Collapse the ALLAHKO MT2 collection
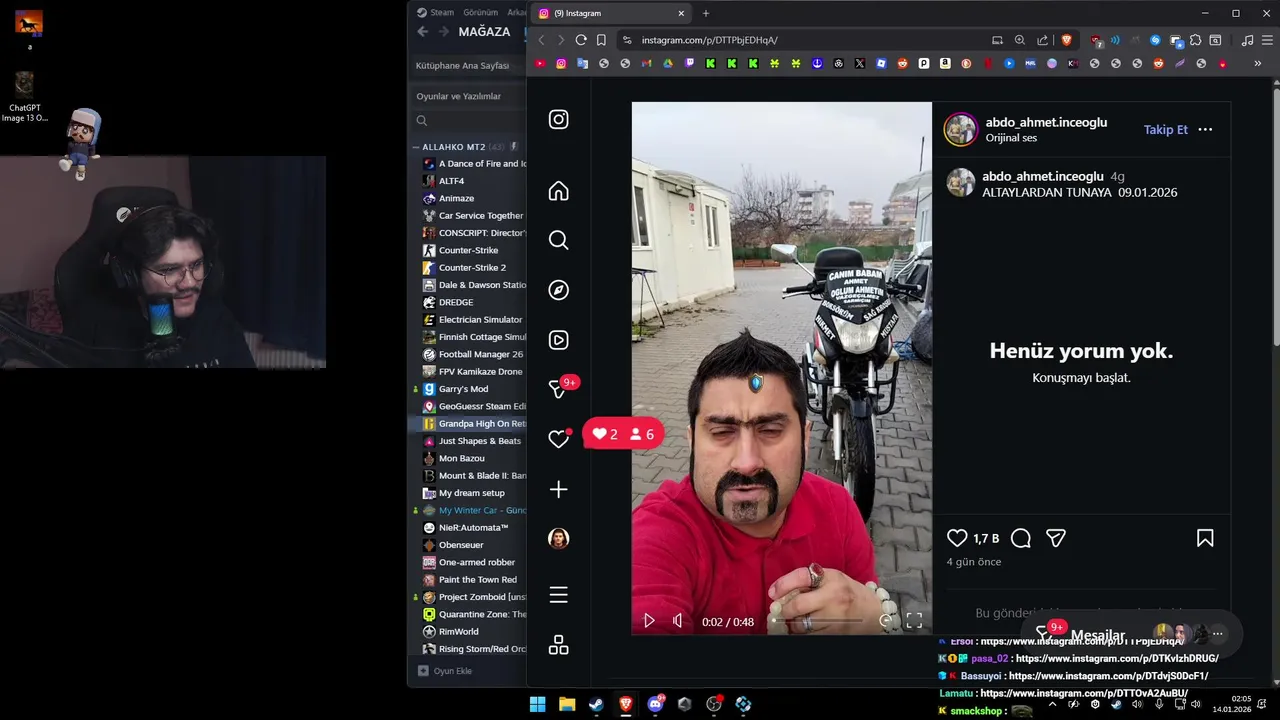Viewport: 1280px width, 720px height. pyautogui.click(x=416, y=147)
